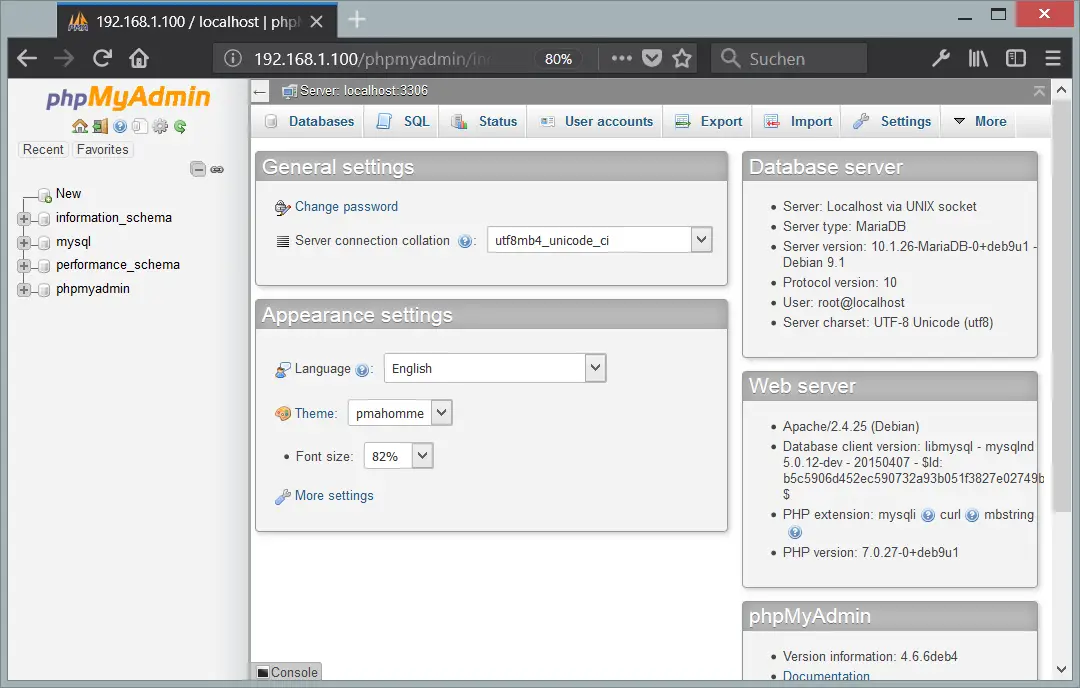
Task: Unlink navigation from main panel chain icon
Action: tap(217, 169)
